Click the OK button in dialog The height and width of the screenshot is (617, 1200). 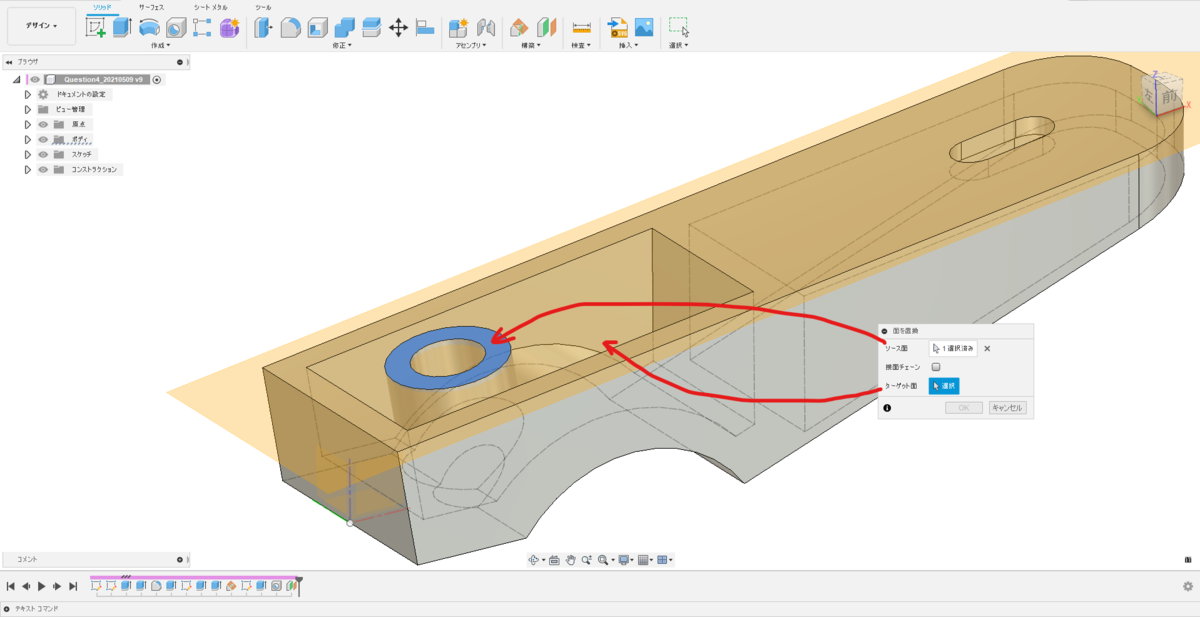pos(963,408)
